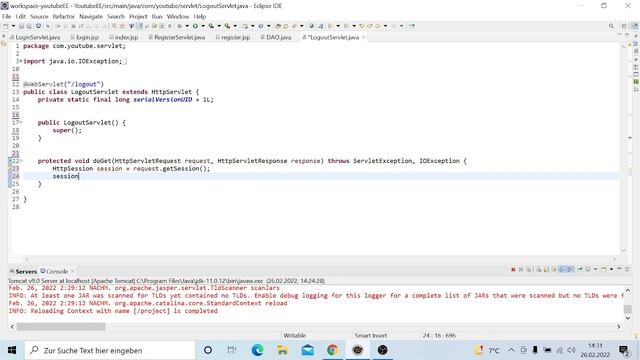The height and width of the screenshot is (360, 640).
Task: Switch to the LoginServlet.java editor tab
Action: pyautogui.click(x=35, y=37)
